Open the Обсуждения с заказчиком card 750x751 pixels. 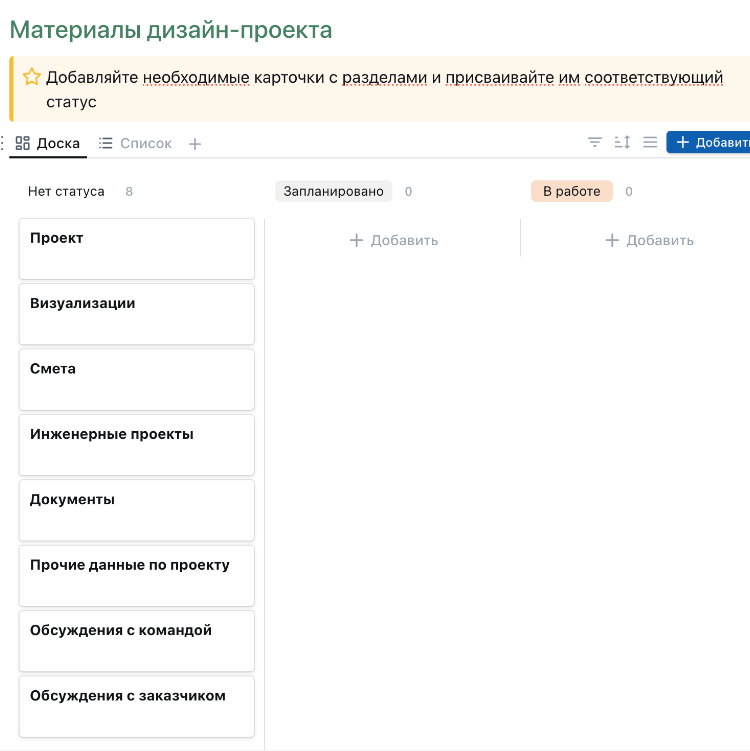pos(136,706)
